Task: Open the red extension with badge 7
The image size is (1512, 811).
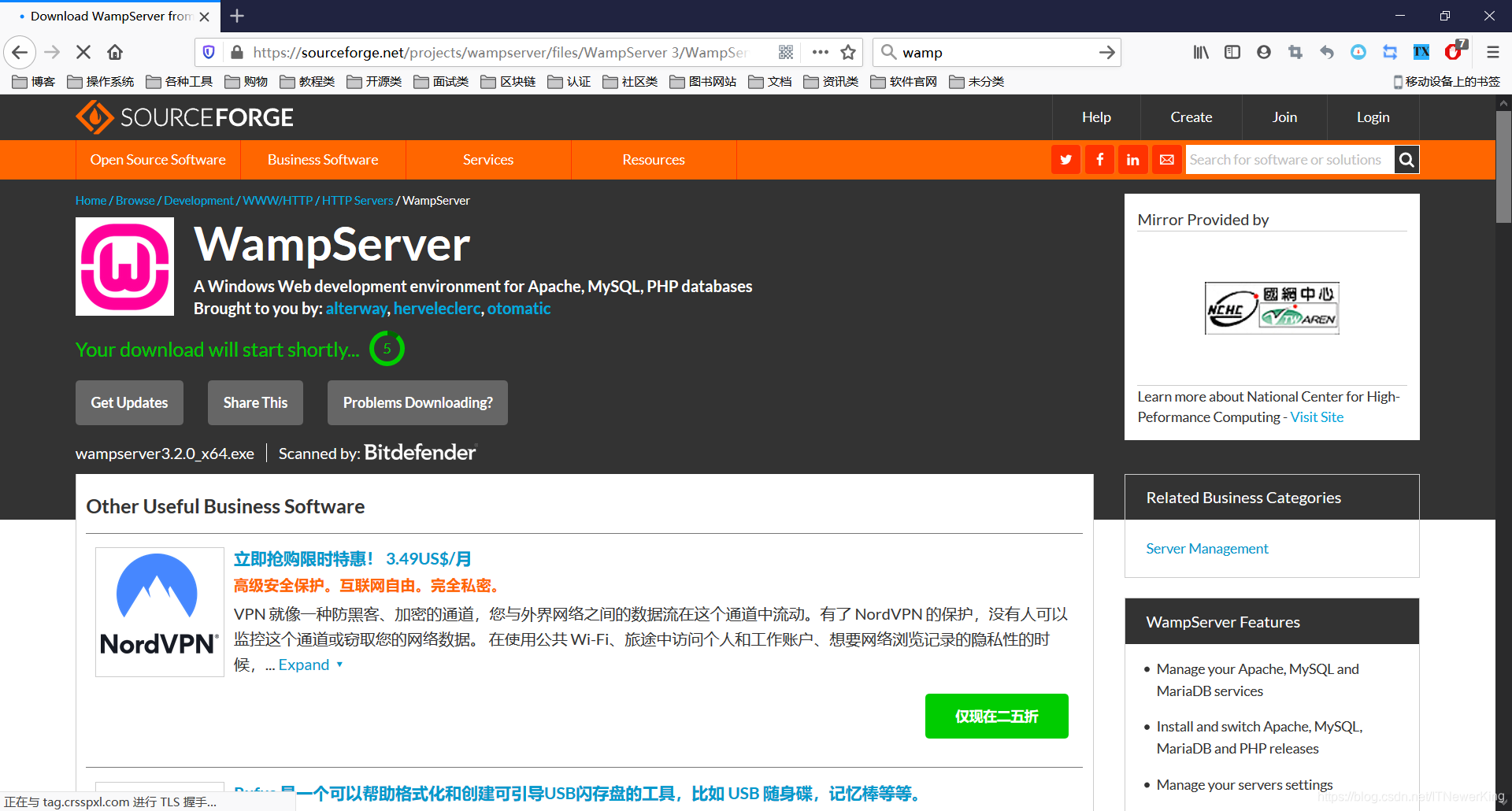Action: point(1455,51)
